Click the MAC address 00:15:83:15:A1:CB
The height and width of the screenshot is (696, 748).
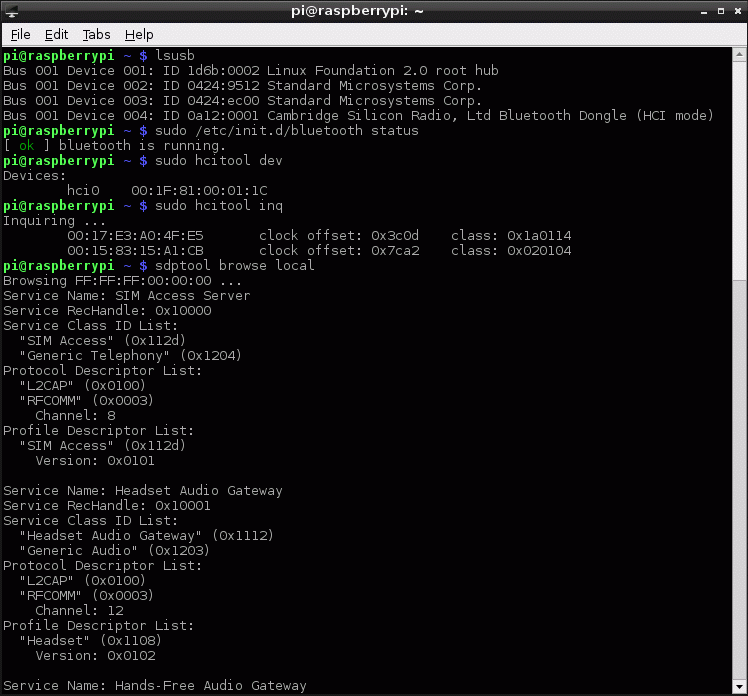pos(135,250)
